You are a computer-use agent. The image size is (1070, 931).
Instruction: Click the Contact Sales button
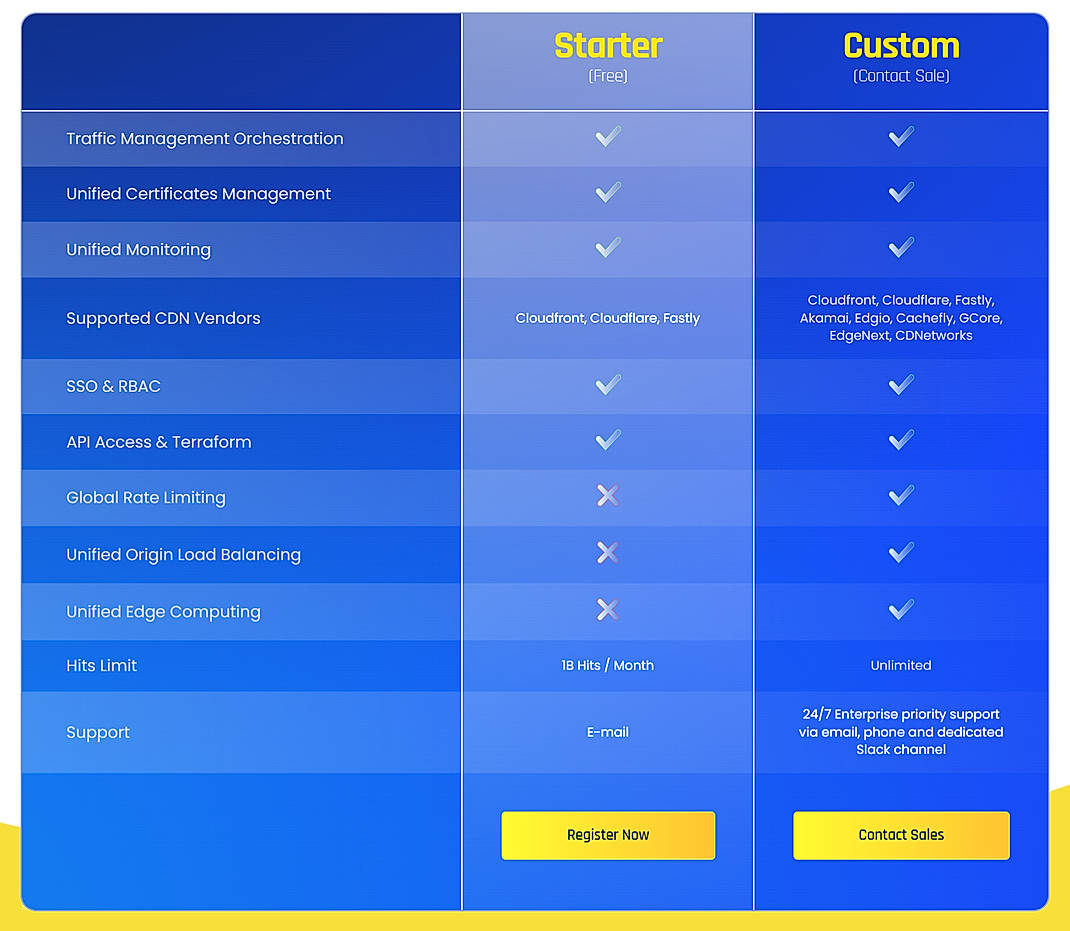[x=899, y=835]
